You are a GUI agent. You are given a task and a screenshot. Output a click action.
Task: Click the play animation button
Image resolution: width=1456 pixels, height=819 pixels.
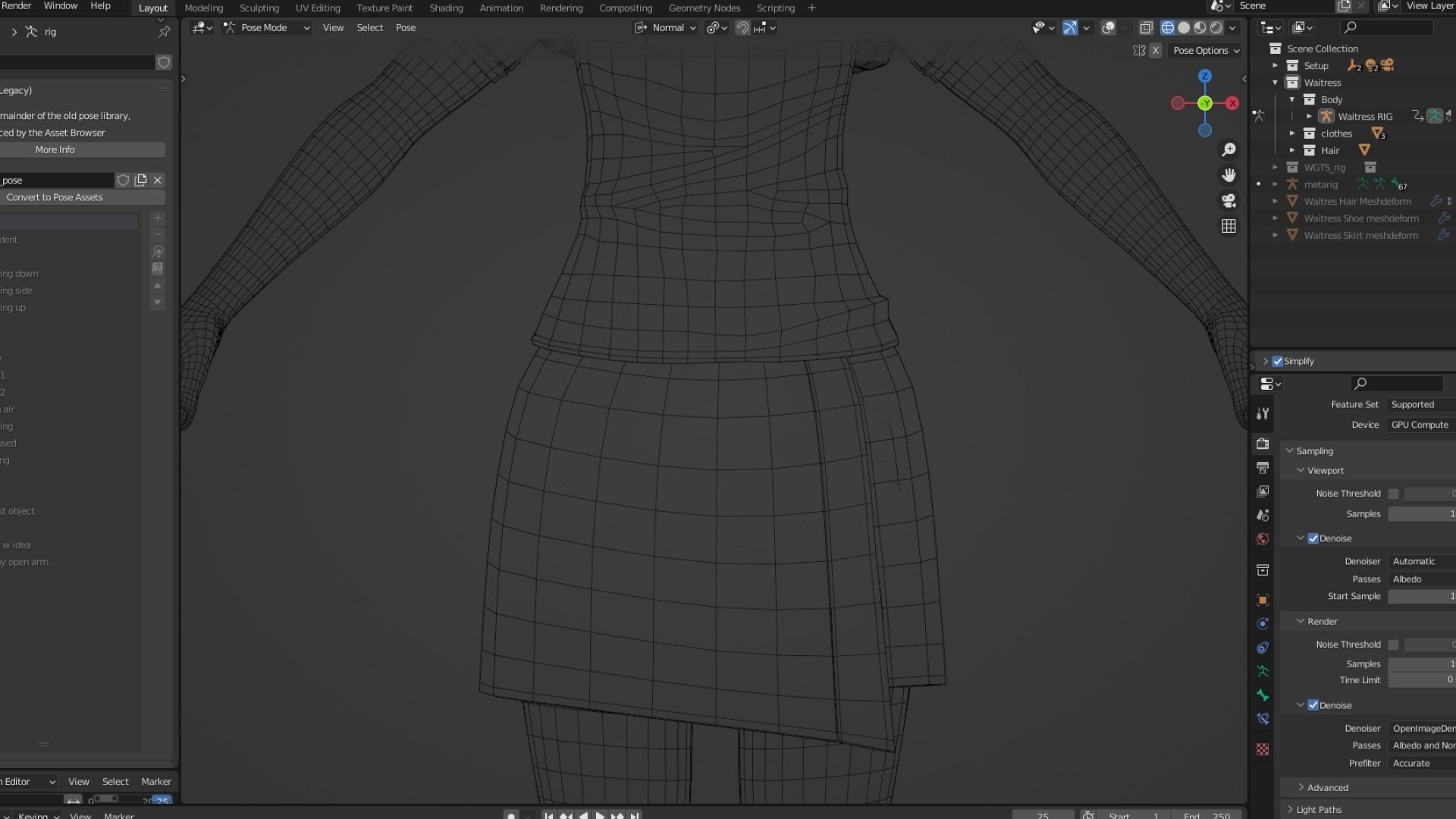tap(600, 816)
